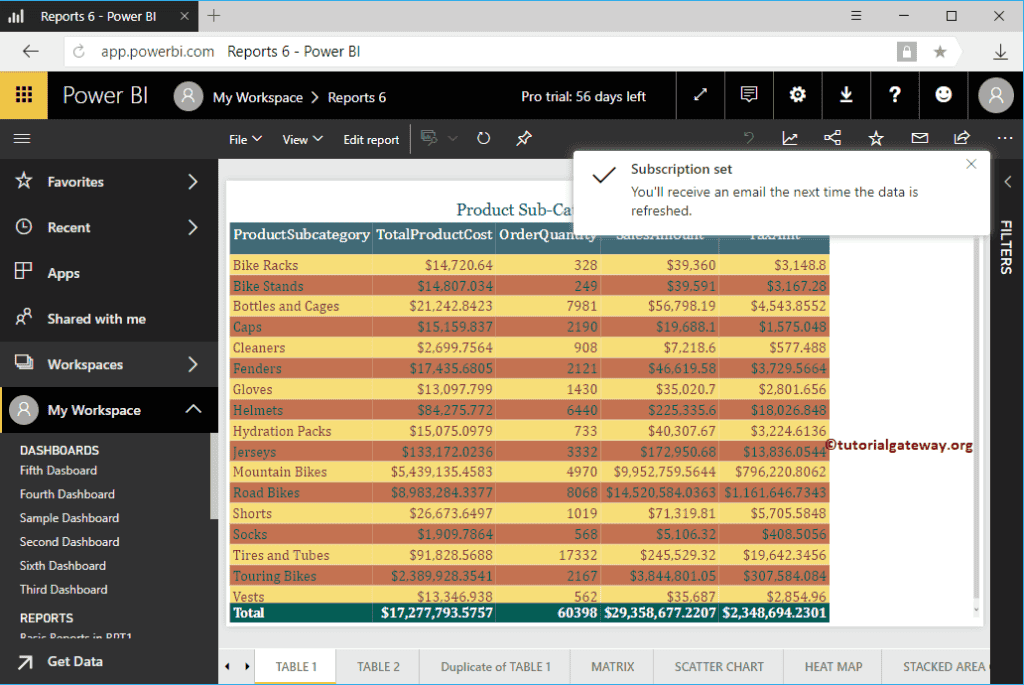Open the View dropdown menu
This screenshot has height=685, width=1024.
click(302, 140)
